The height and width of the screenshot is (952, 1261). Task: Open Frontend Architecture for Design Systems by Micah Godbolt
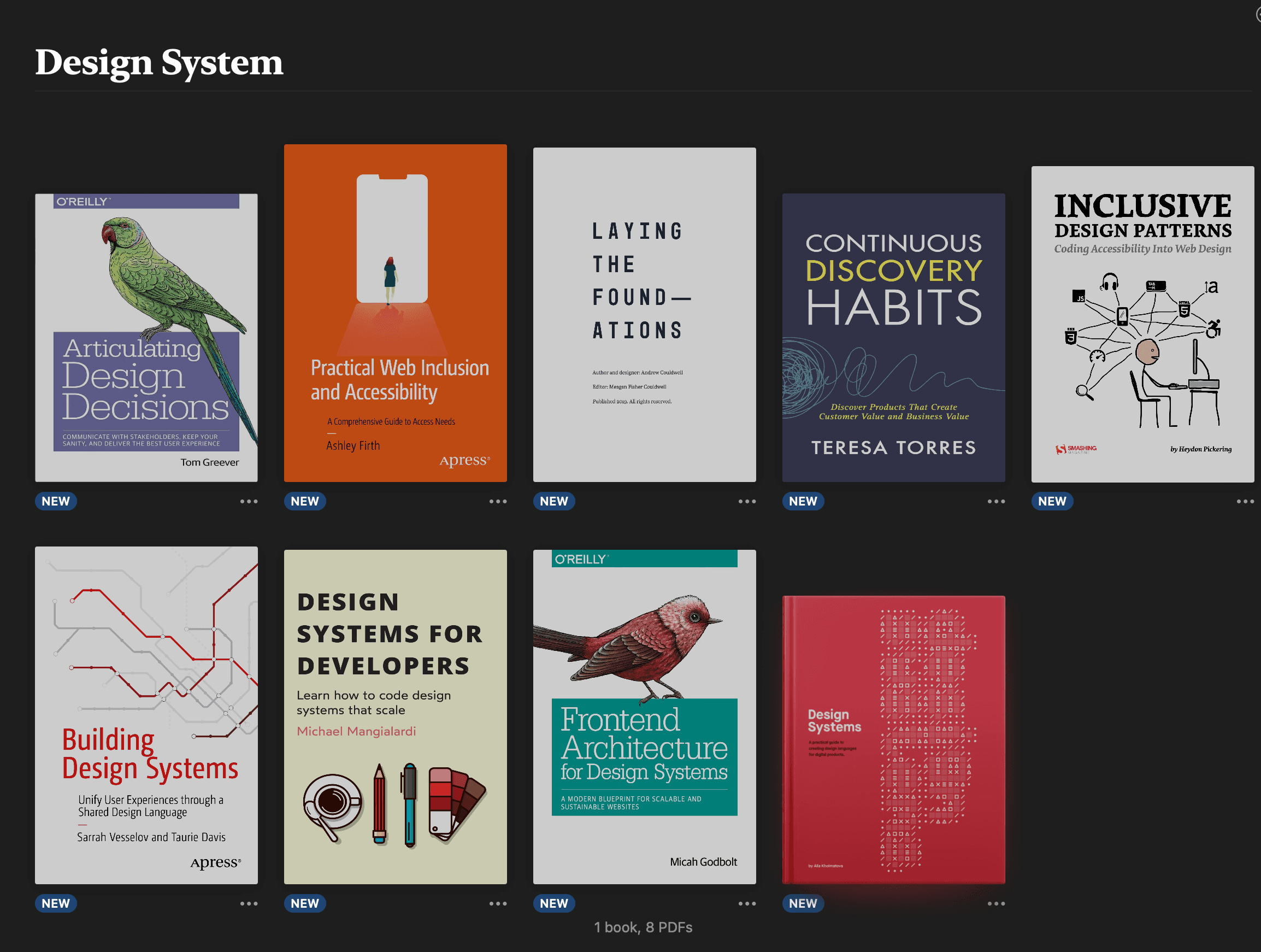tap(644, 714)
